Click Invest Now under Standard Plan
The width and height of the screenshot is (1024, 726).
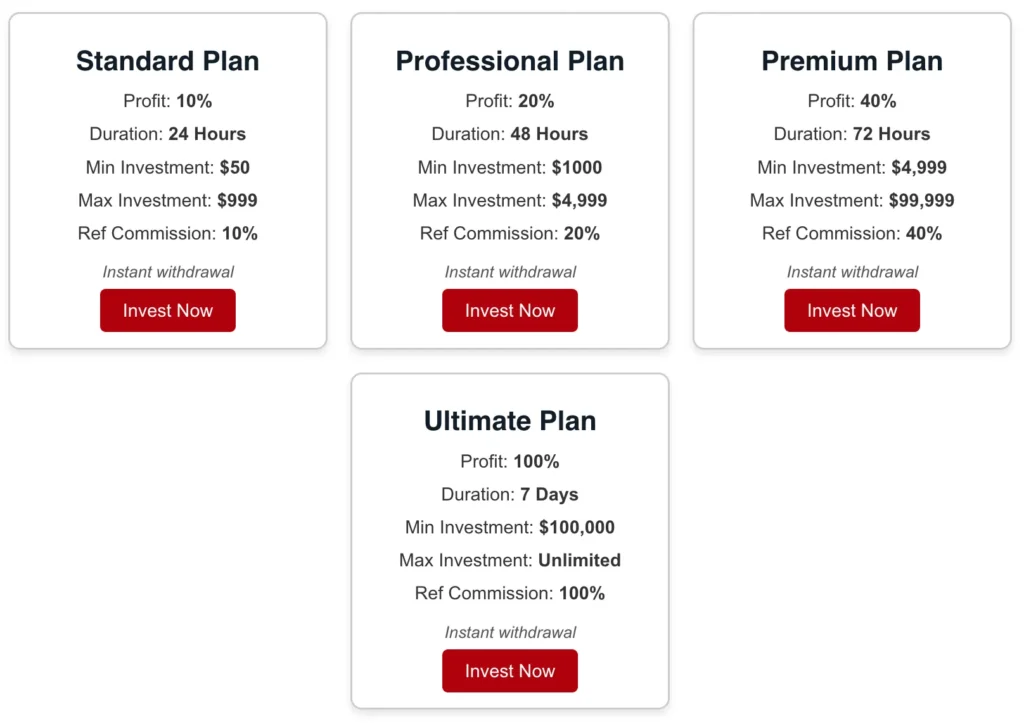click(x=168, y=310)
